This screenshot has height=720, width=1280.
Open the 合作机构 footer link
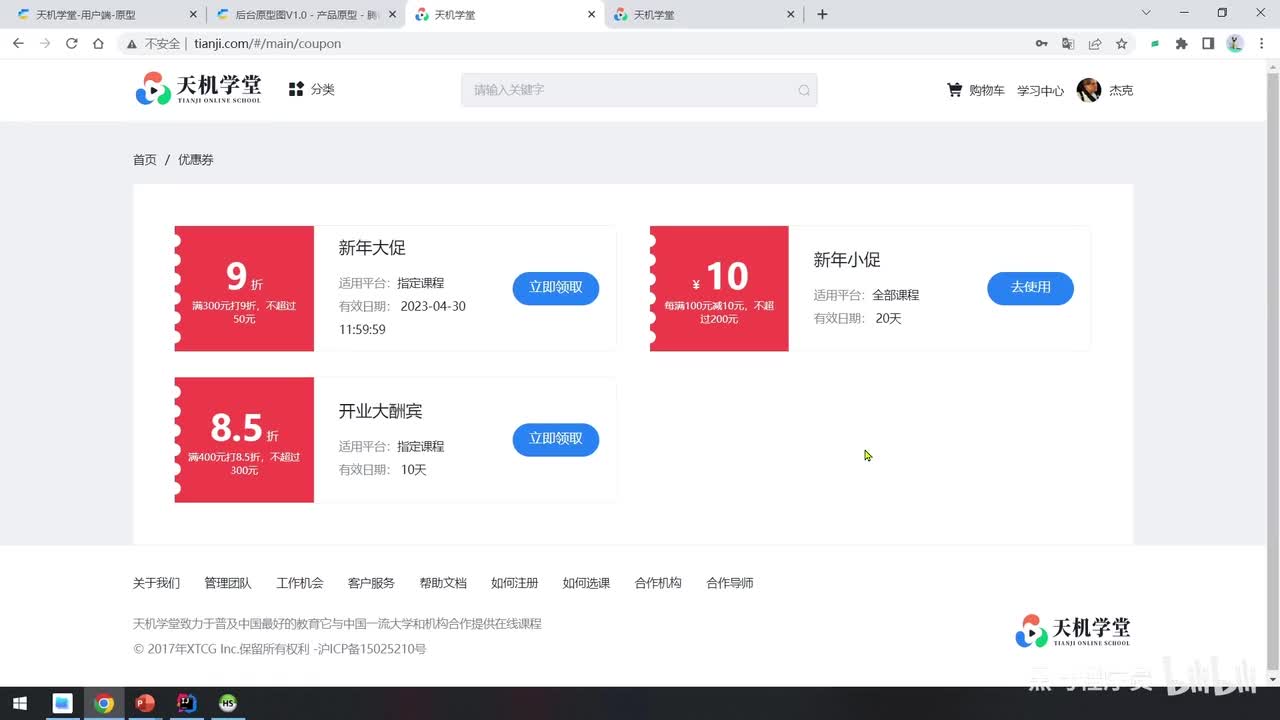(658, 583)
